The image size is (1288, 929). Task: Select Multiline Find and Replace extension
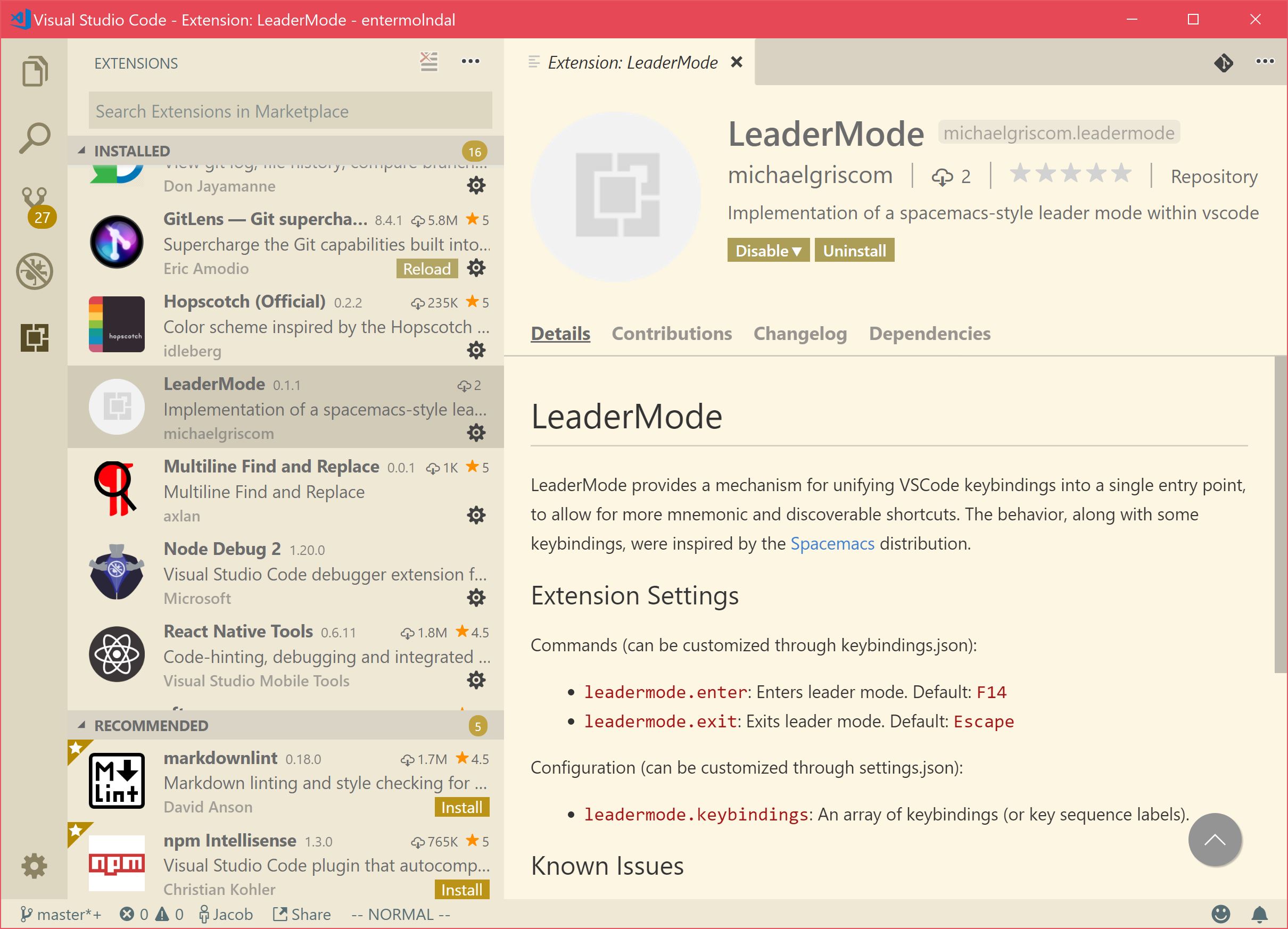tap(285, 490)
